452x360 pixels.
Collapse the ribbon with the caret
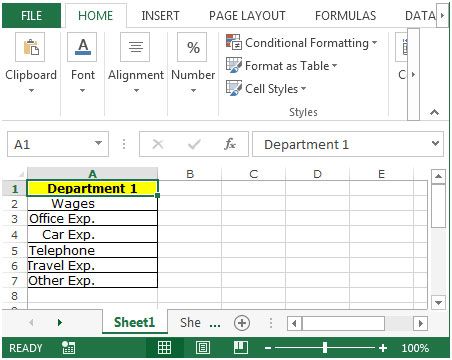tap(434, 112)
